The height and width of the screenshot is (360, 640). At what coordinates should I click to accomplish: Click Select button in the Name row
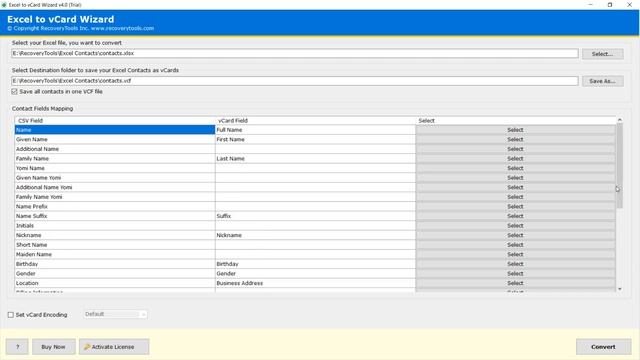click(x=516, y=130)
